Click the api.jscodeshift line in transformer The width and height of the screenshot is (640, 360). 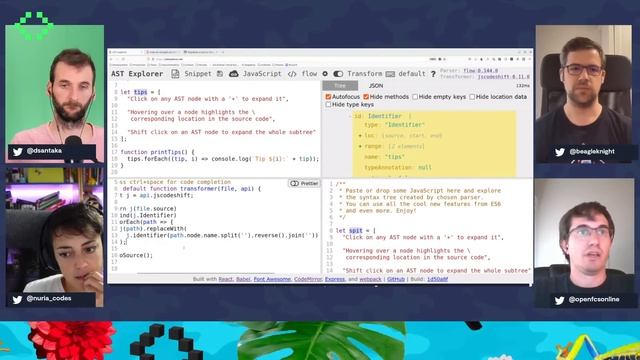click(157, 196)
